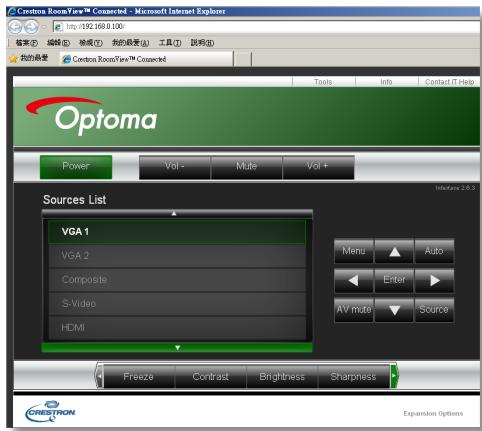Open the File (檔案) menu
482x431 pixels.
click(27, 43)
